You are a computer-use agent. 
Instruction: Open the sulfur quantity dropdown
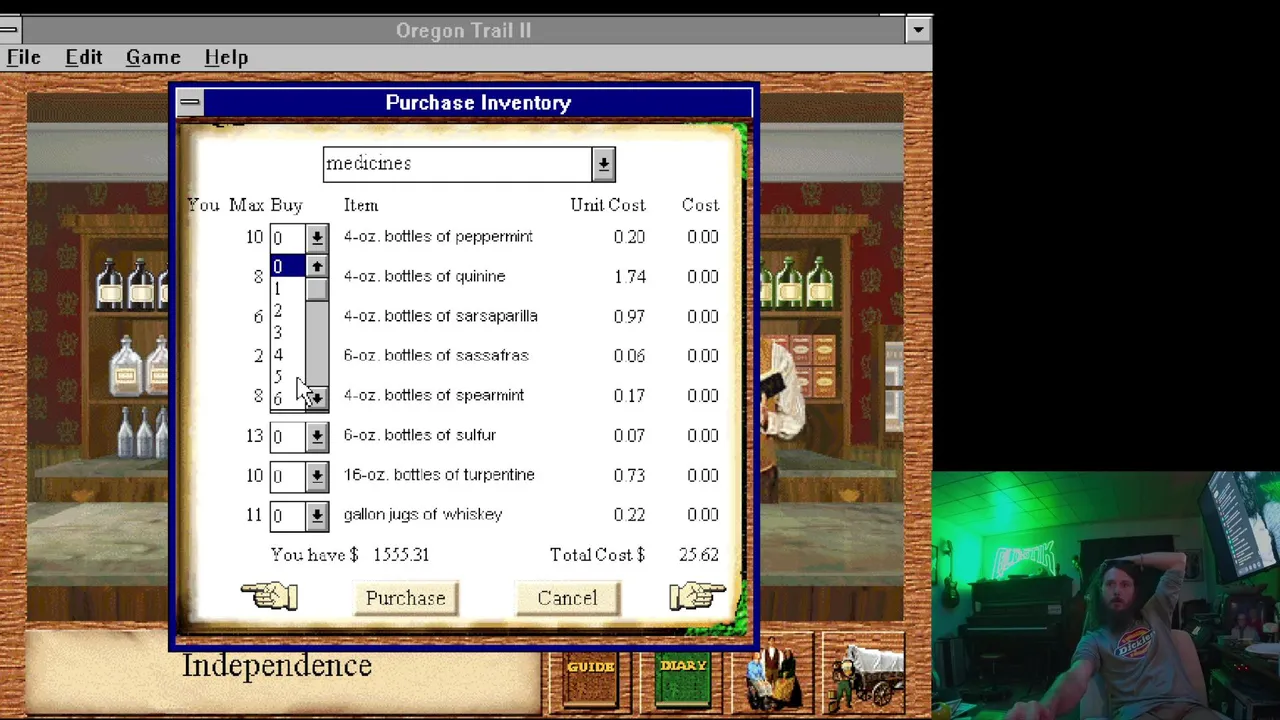pyautogui.click(x=316, y=436)
